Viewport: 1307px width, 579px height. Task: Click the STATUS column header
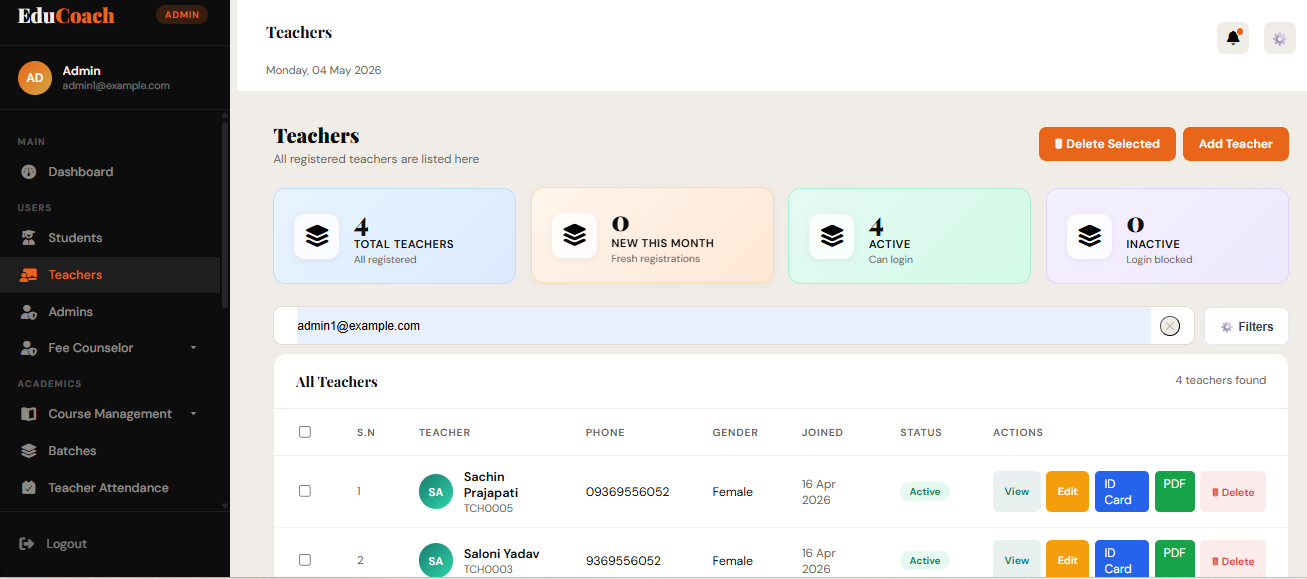tap(921, 433)
